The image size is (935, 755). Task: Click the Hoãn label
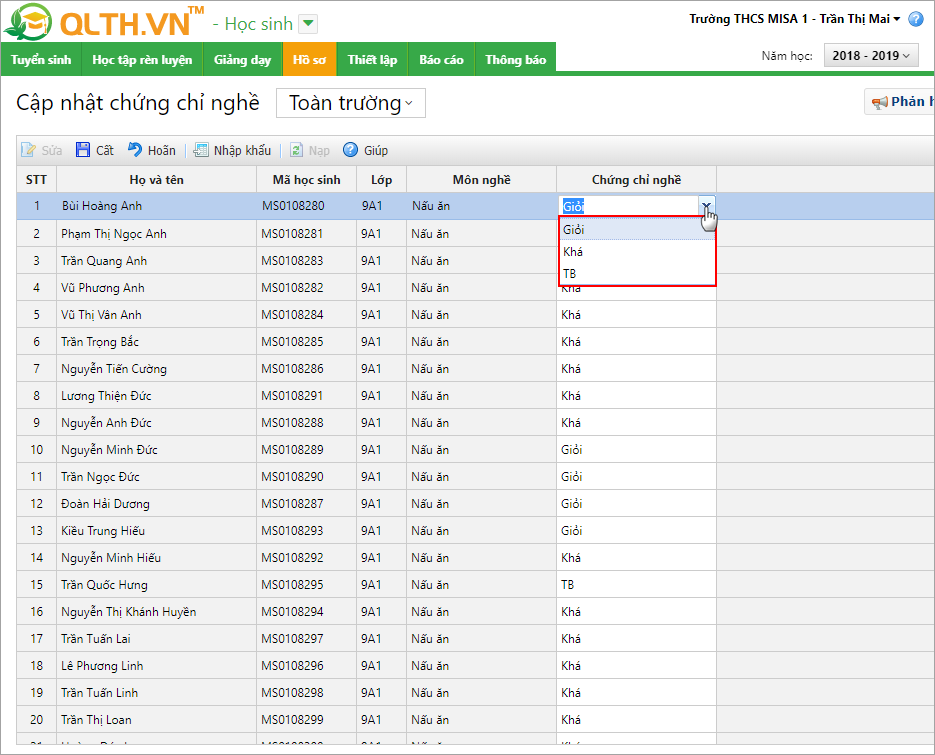(x=162, y=150)
